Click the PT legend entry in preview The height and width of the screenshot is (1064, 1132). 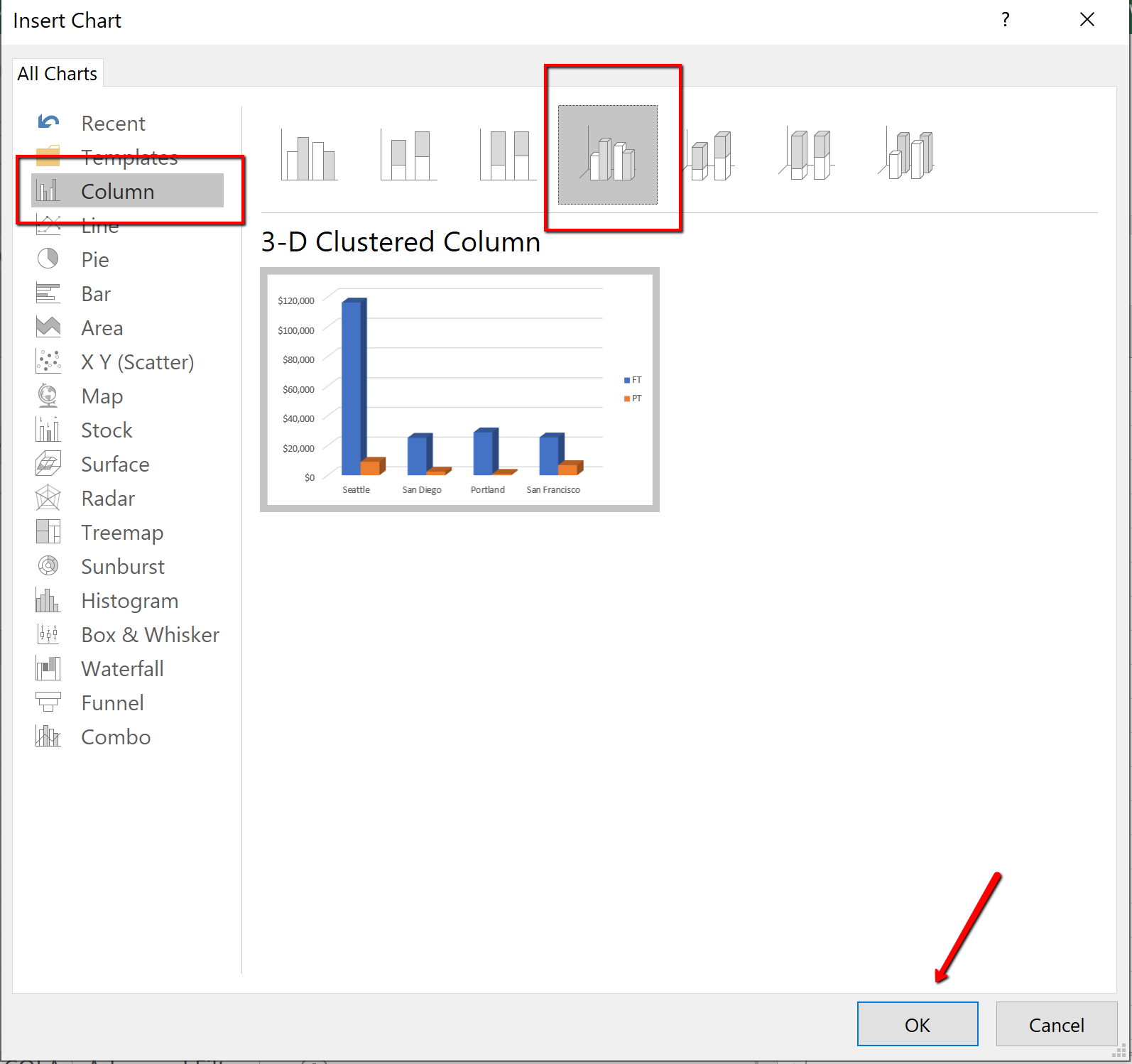click(x=633, y=398)
